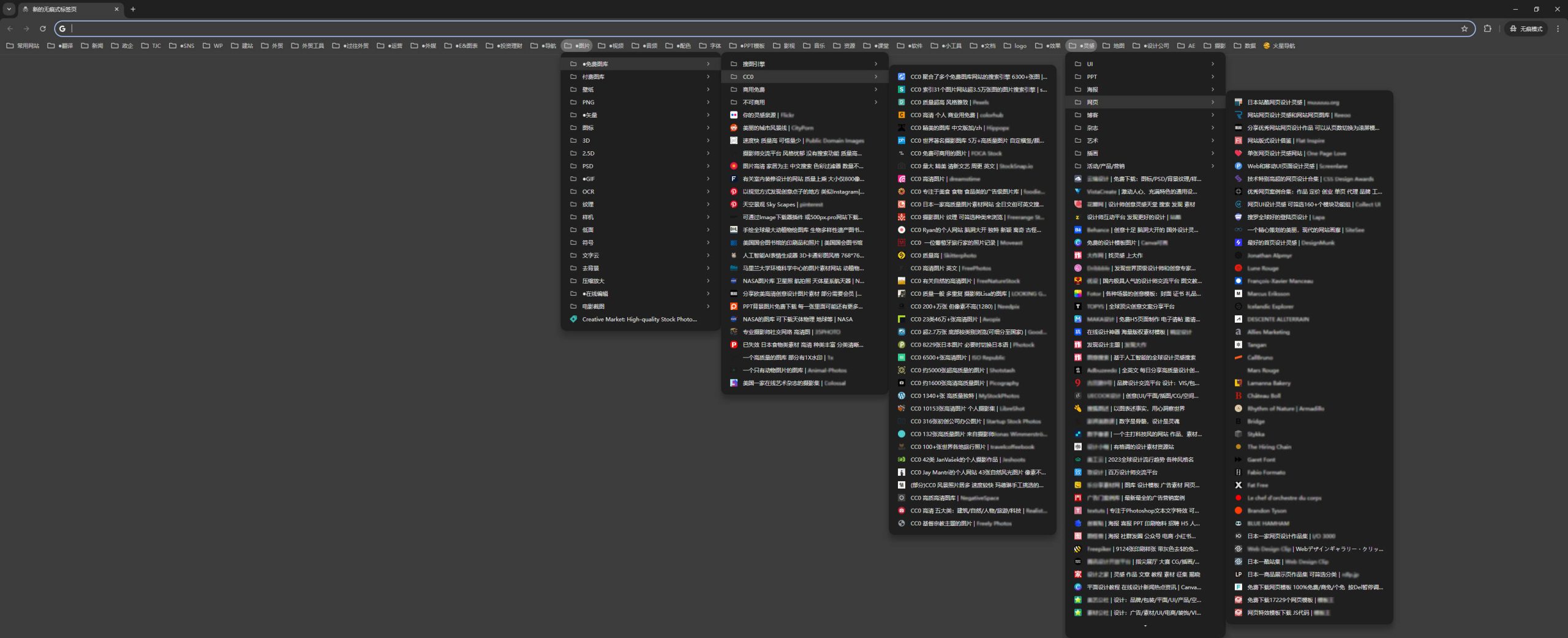Expand the 搜图引擎 folder arrow
The width and height of the screenshot is (1568, 638).
click(876, 64)
